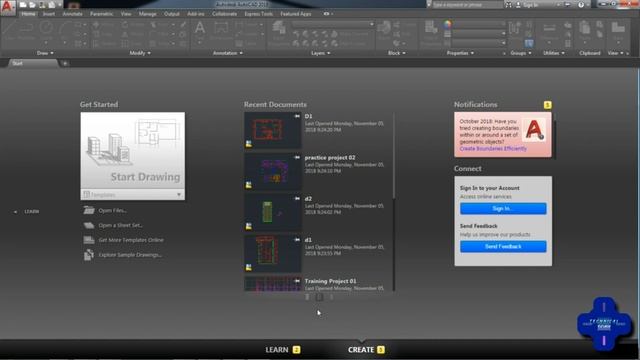This screenshot has width=640, height=360.
Task: Click the Explore Sample Drawings icon
Action: [x=89, y=255]
